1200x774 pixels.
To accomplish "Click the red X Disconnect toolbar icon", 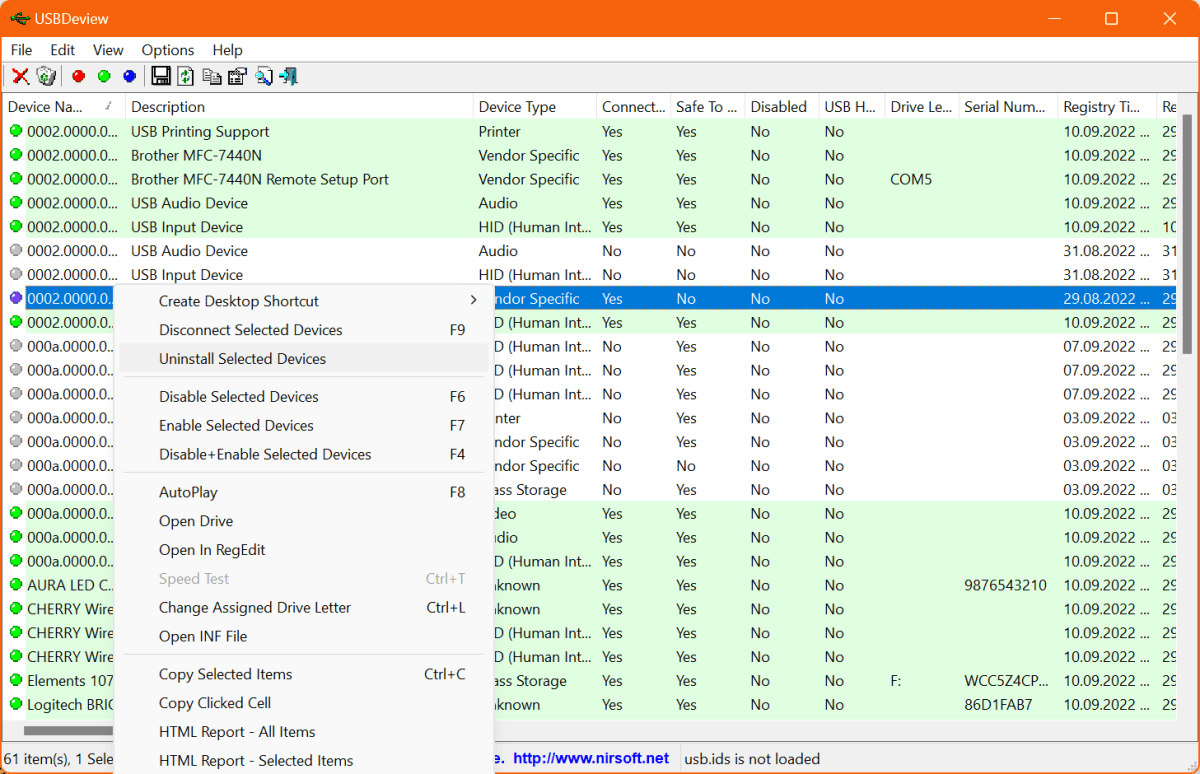I will [x=20, y=76].
